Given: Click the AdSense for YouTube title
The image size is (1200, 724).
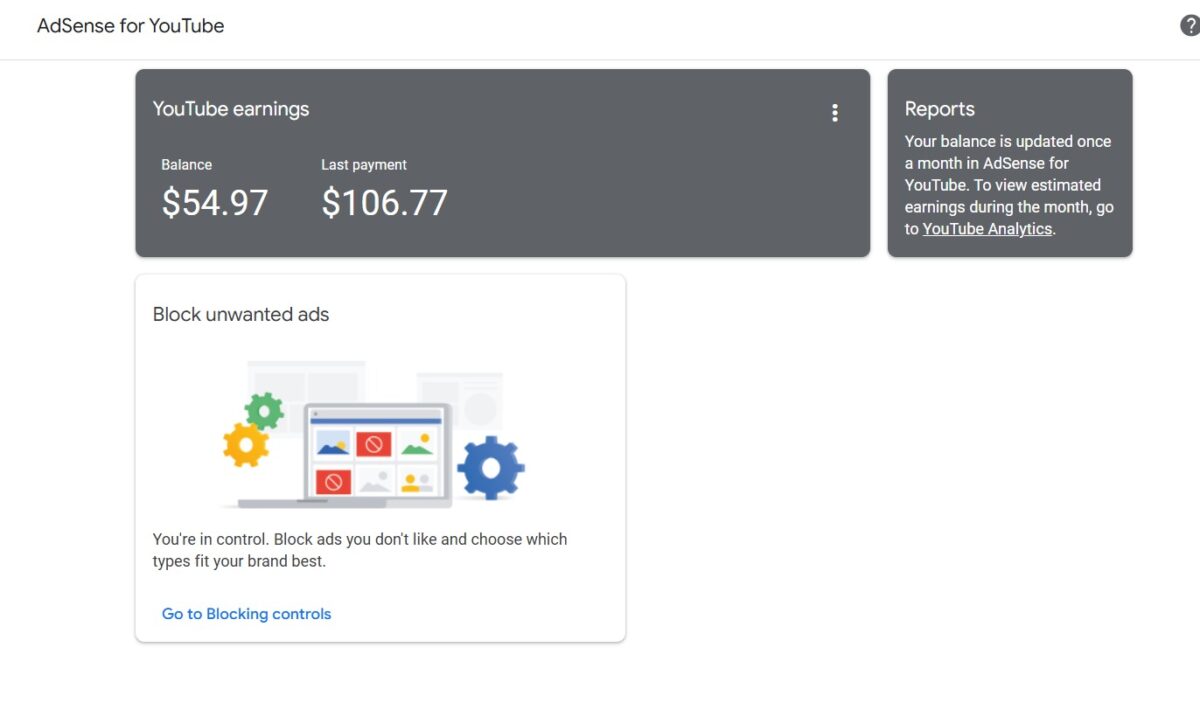Looking at the screenshot, I should coord(131,26).
